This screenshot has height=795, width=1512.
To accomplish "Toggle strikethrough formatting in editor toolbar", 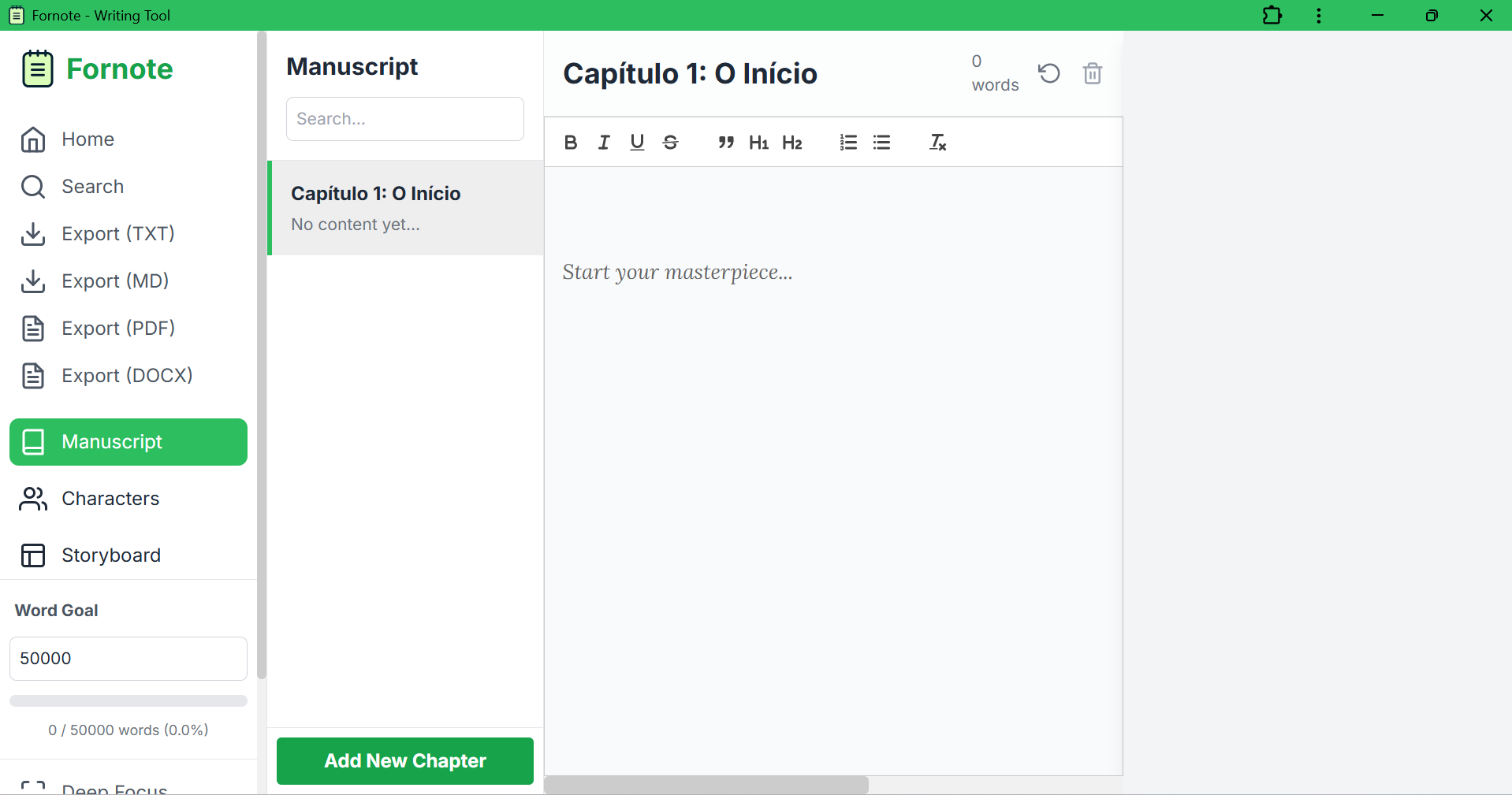I will [x=670, y=143].
